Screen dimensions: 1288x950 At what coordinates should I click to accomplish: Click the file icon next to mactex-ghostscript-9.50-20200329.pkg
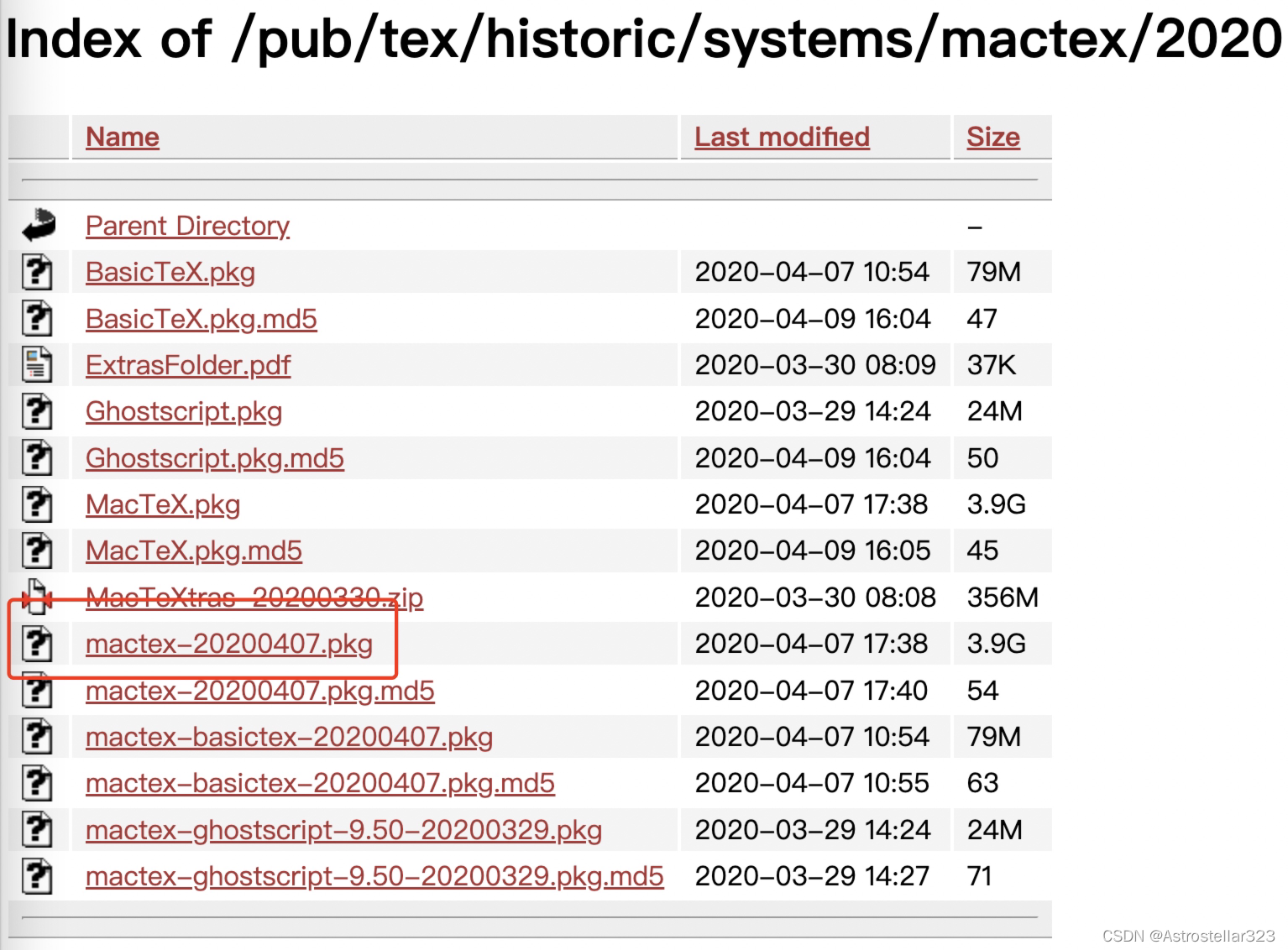click(x=37, y=829)
